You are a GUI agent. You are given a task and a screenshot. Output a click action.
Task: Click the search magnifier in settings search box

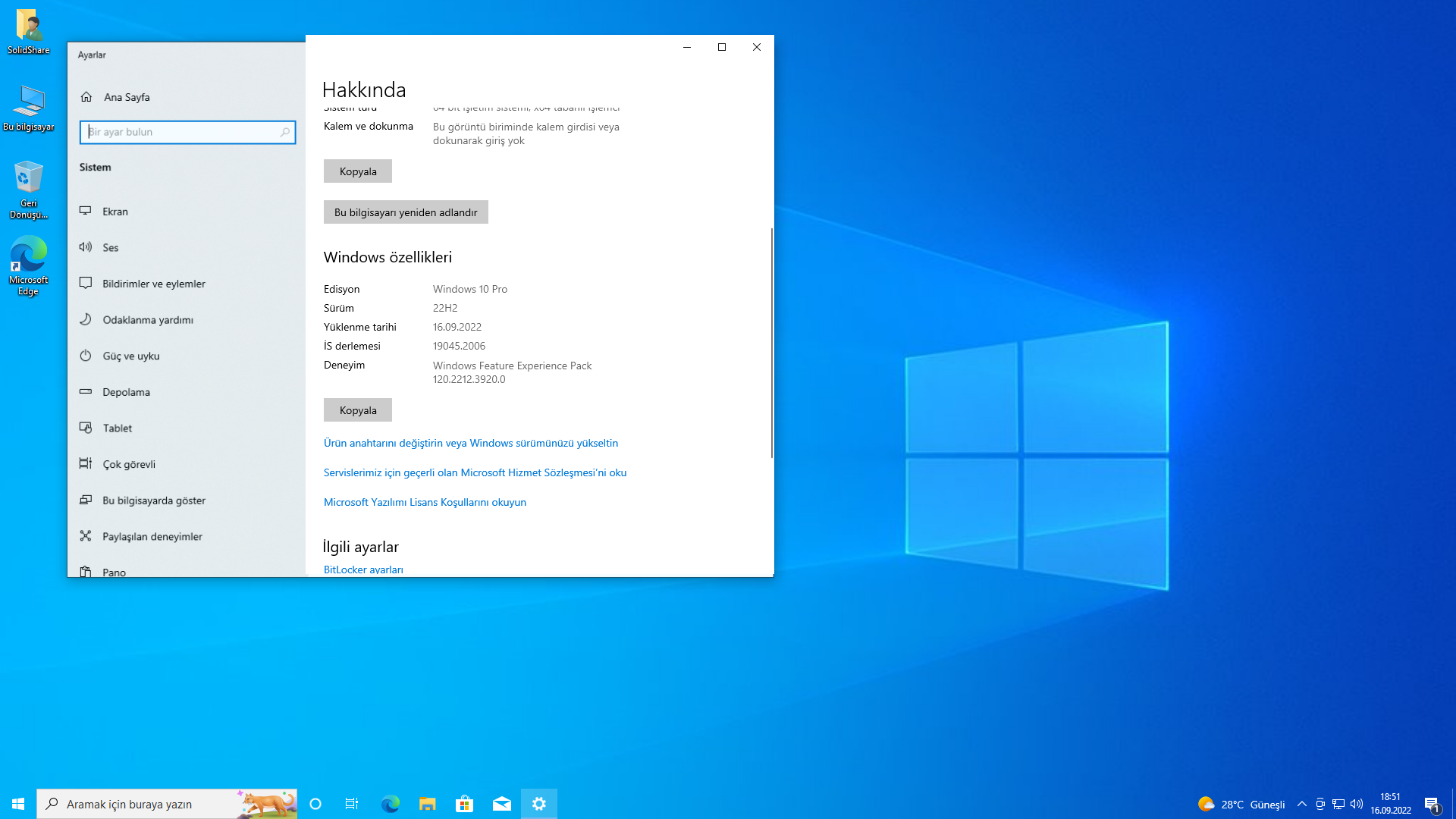285,132
